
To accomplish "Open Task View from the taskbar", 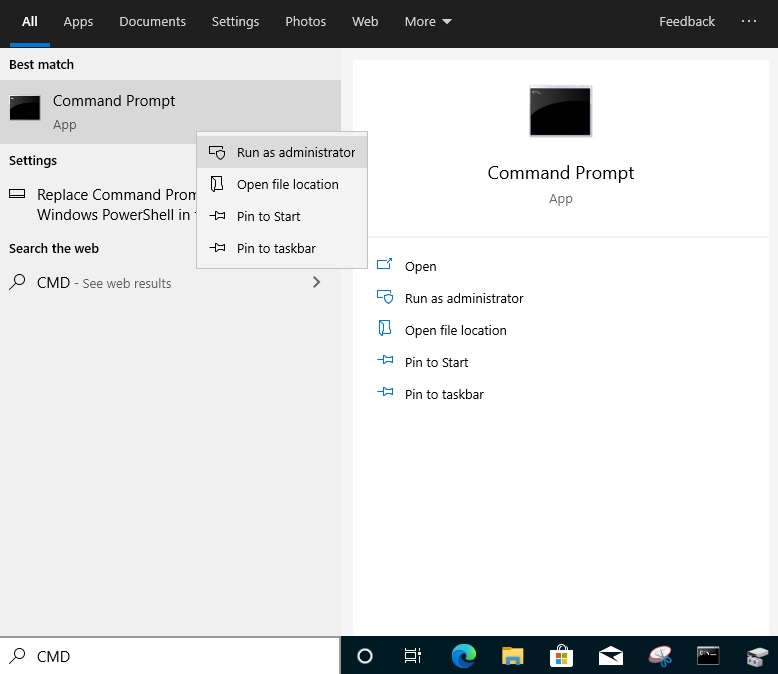I will 412,656.
